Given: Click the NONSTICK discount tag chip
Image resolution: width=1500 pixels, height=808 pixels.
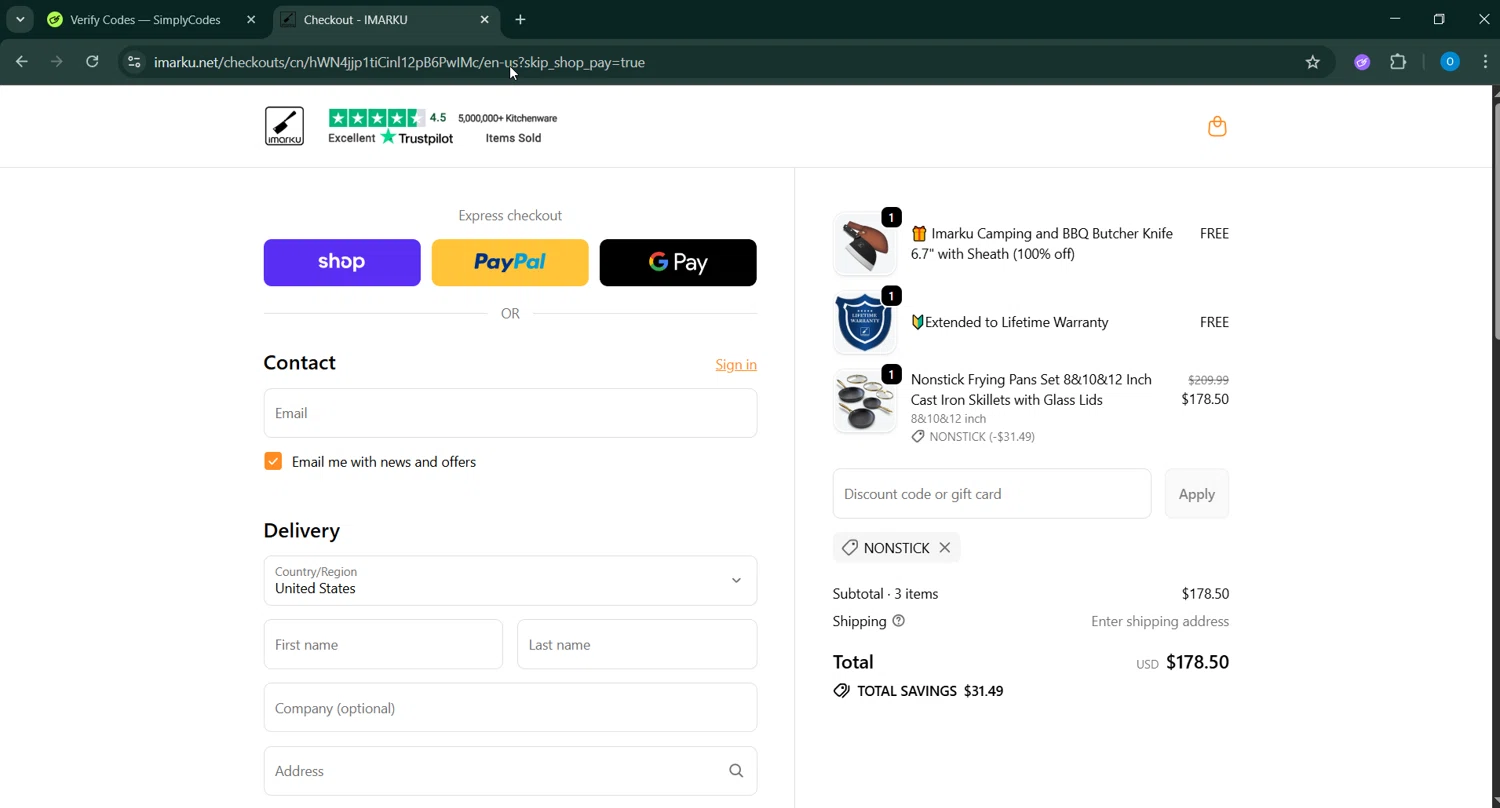Looking at the screenshot, I should click(x=896, y=548).
